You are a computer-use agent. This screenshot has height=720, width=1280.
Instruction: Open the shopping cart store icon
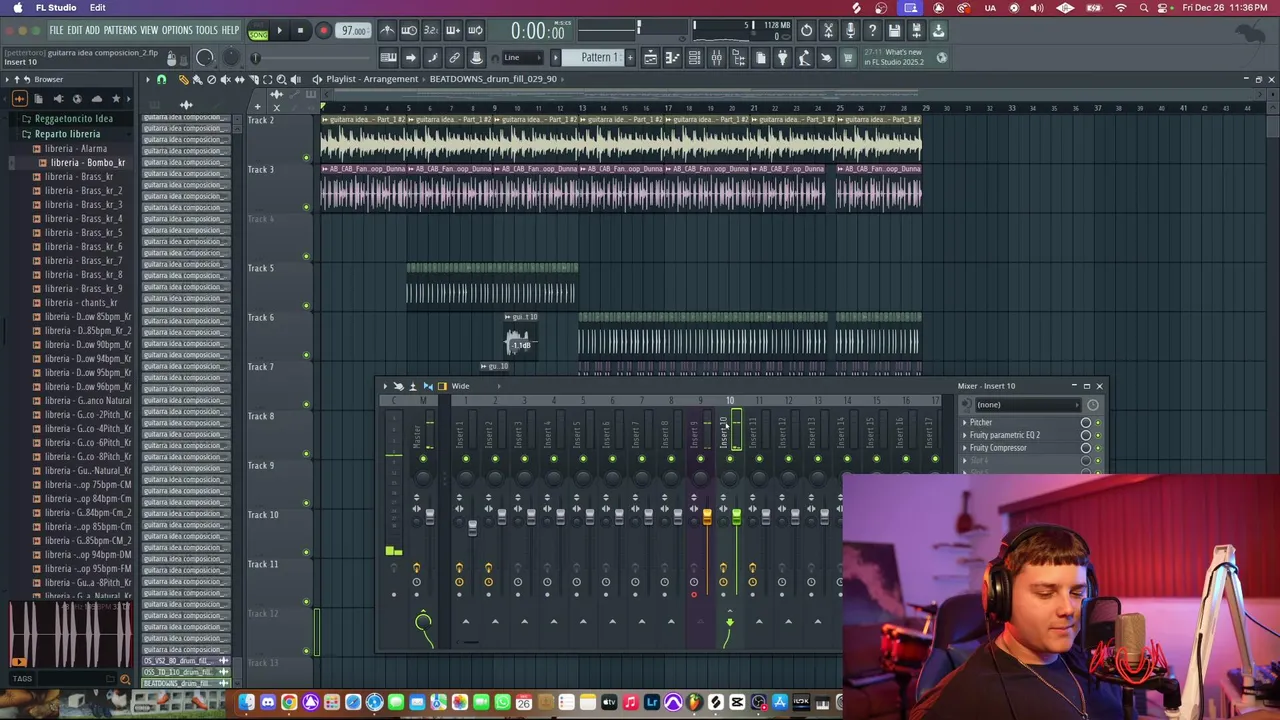tap(848, 58)
